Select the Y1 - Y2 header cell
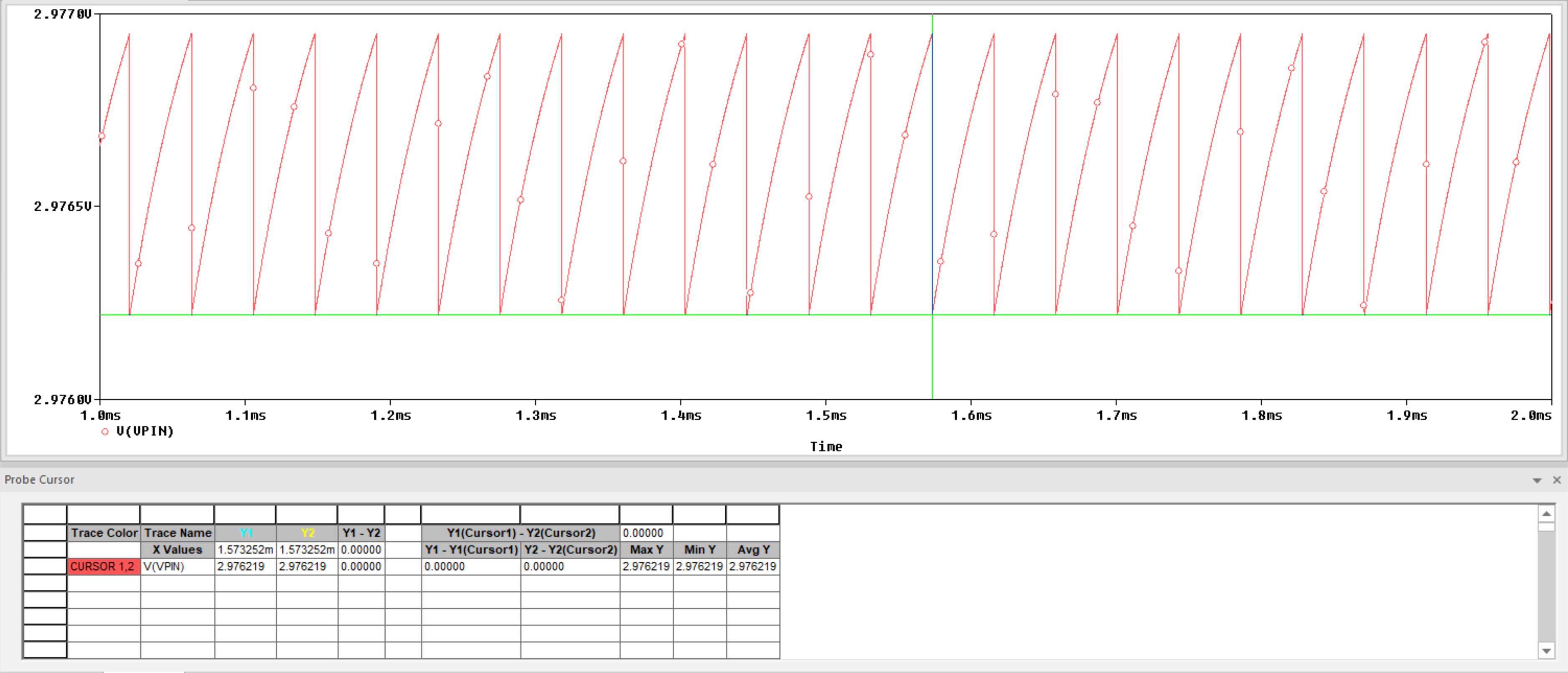Screen dimensions: 1568x673 (361, 533)
